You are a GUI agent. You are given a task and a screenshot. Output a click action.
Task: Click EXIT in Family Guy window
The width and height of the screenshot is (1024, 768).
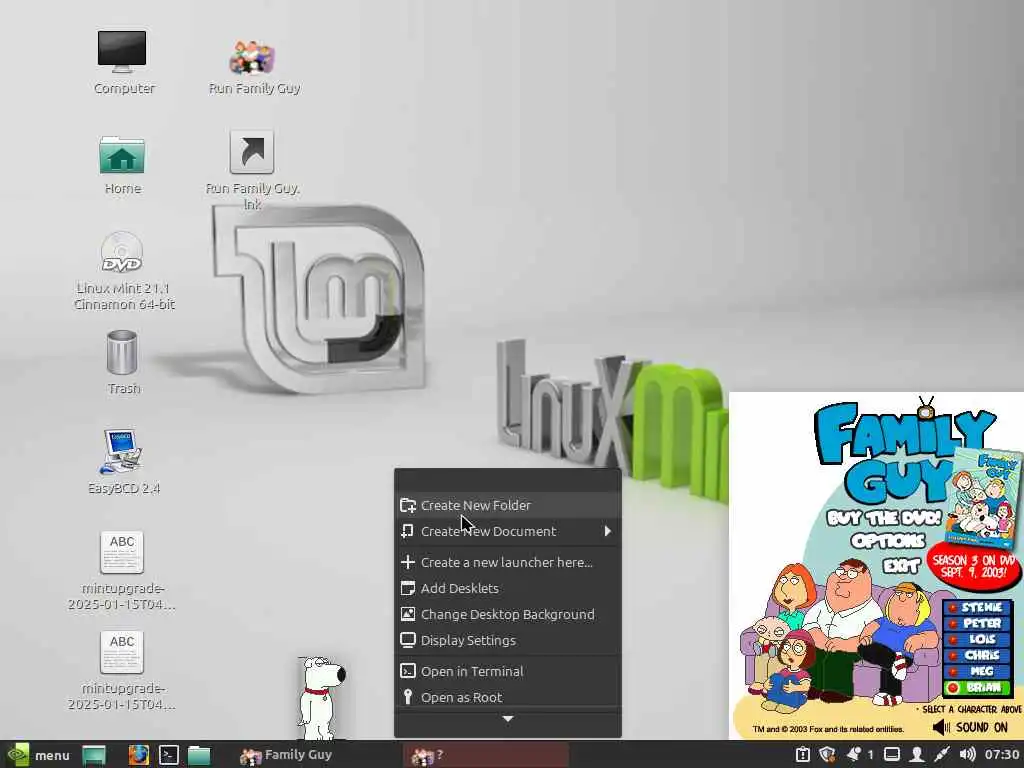click(x=901, y=565)
